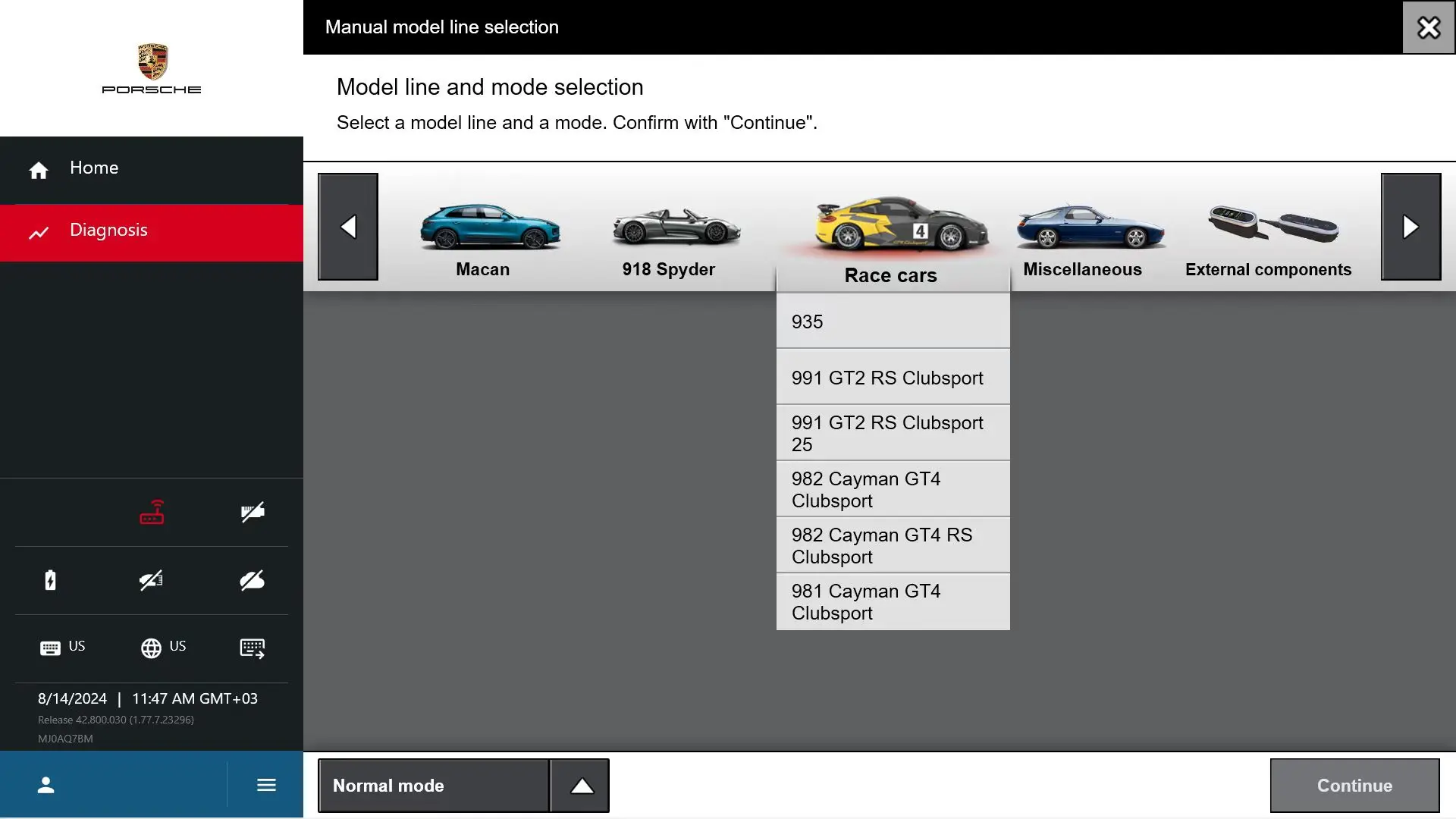The height and width of the screenshot is (819, 1456).
Task: Open the Diagnosis section
Action: click(x=152, y=232)
